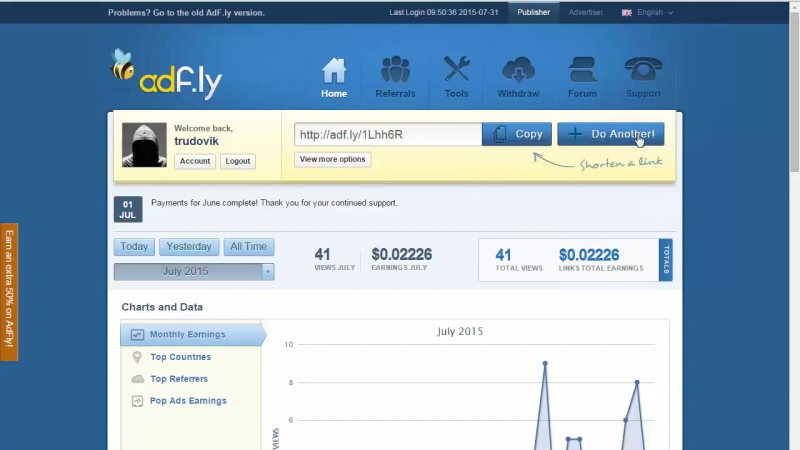Select the All Time stats filter
The image size is (800, 450).
coord(248,246)
